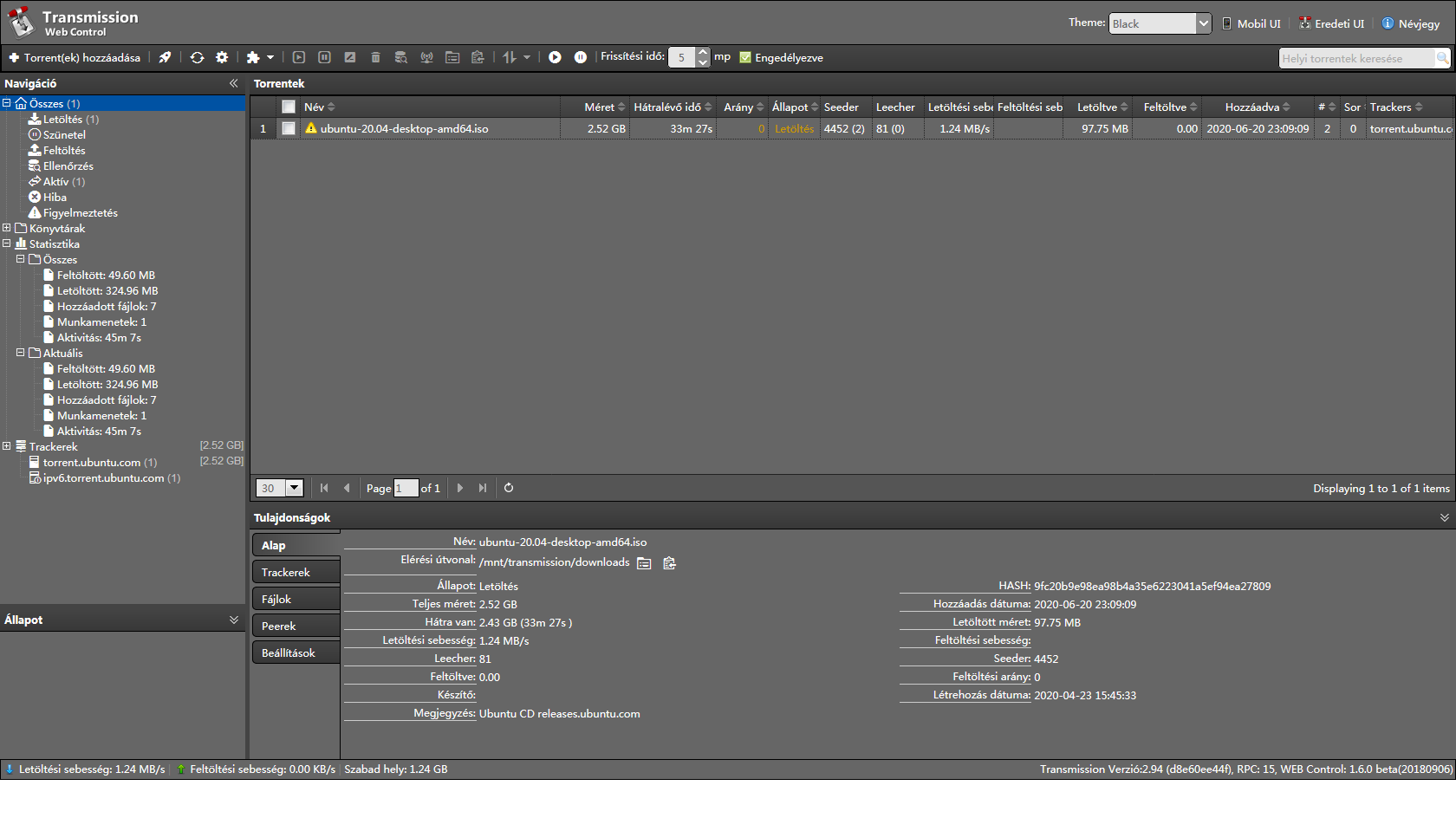Open Eredeti UI link
1456x831 pixels.
pos(1331,23)
